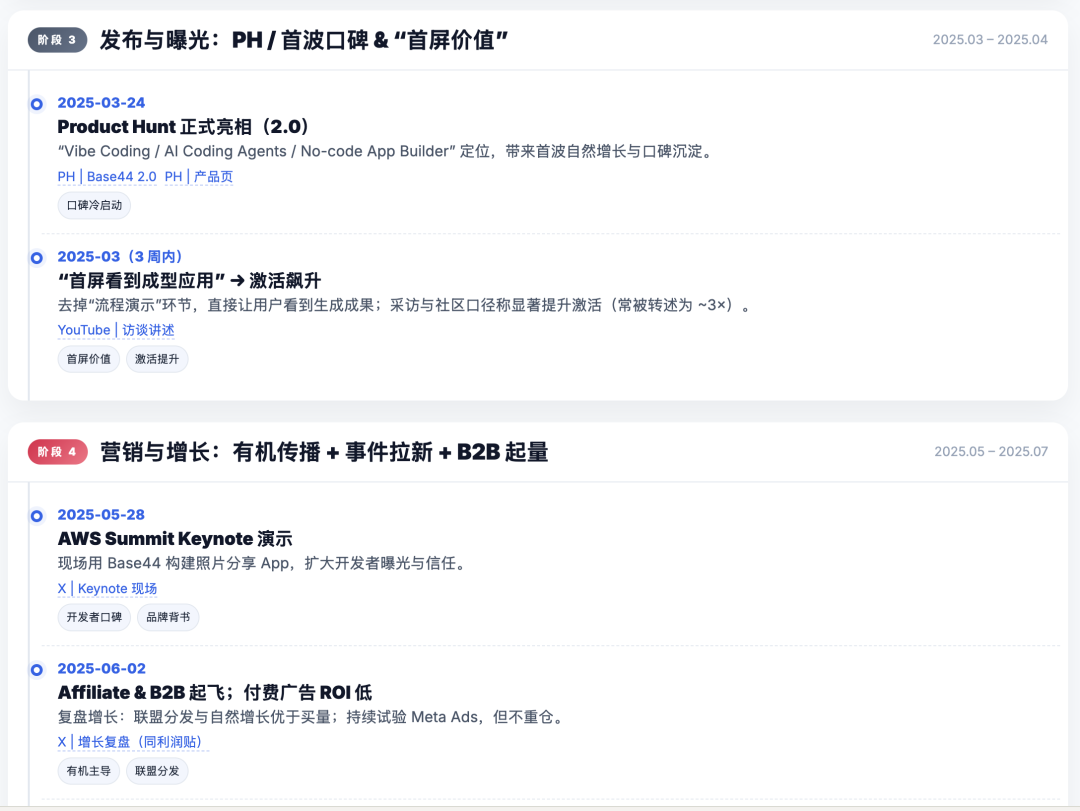Open the YouTube | 访谈讲述 link
This screenshot has width=1080, height=811.
point(116,330)
